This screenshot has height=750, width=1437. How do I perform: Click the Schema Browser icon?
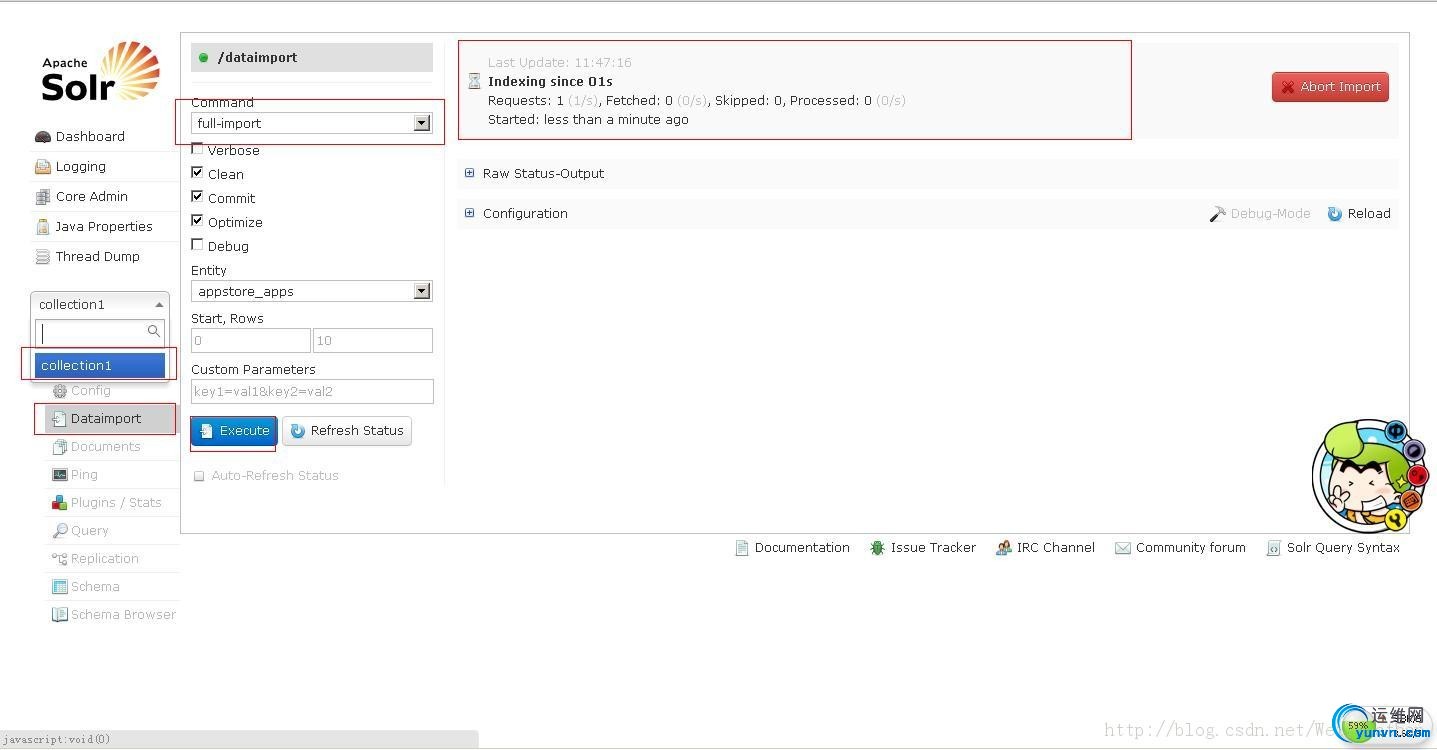(x=60, y=615)
